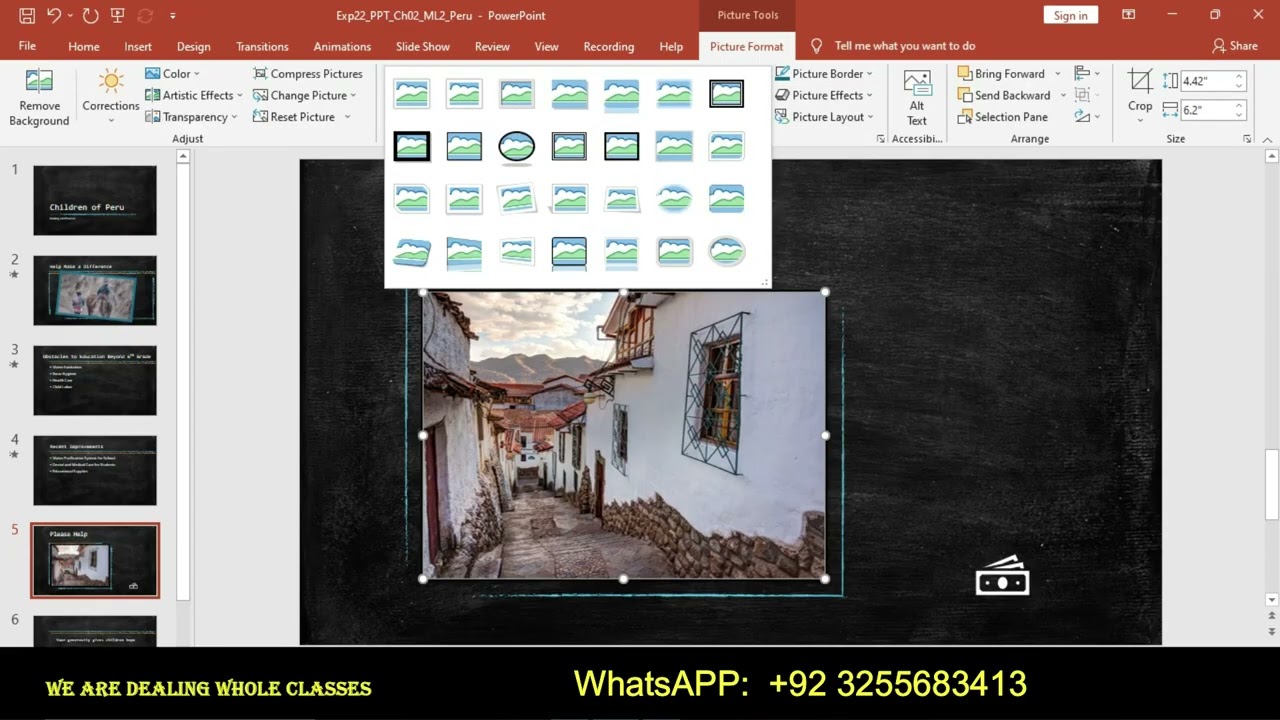Expand the Reset Picture arrow
Image resolution: width=1280 pixels, height=720 pixels.
point(348,117)
